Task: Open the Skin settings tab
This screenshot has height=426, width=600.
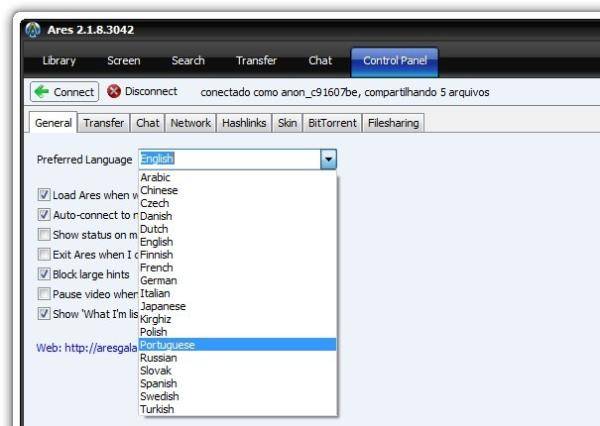Action: [287, 123]
